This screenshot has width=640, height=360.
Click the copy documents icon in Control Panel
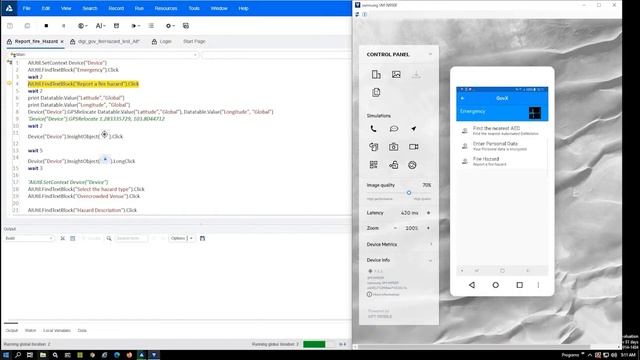[x=376, y=93]
